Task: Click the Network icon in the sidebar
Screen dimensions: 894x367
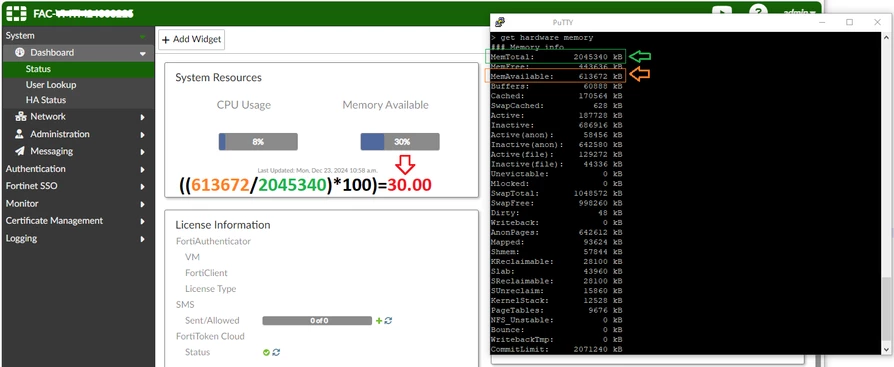Action: [x=21, y=116]
